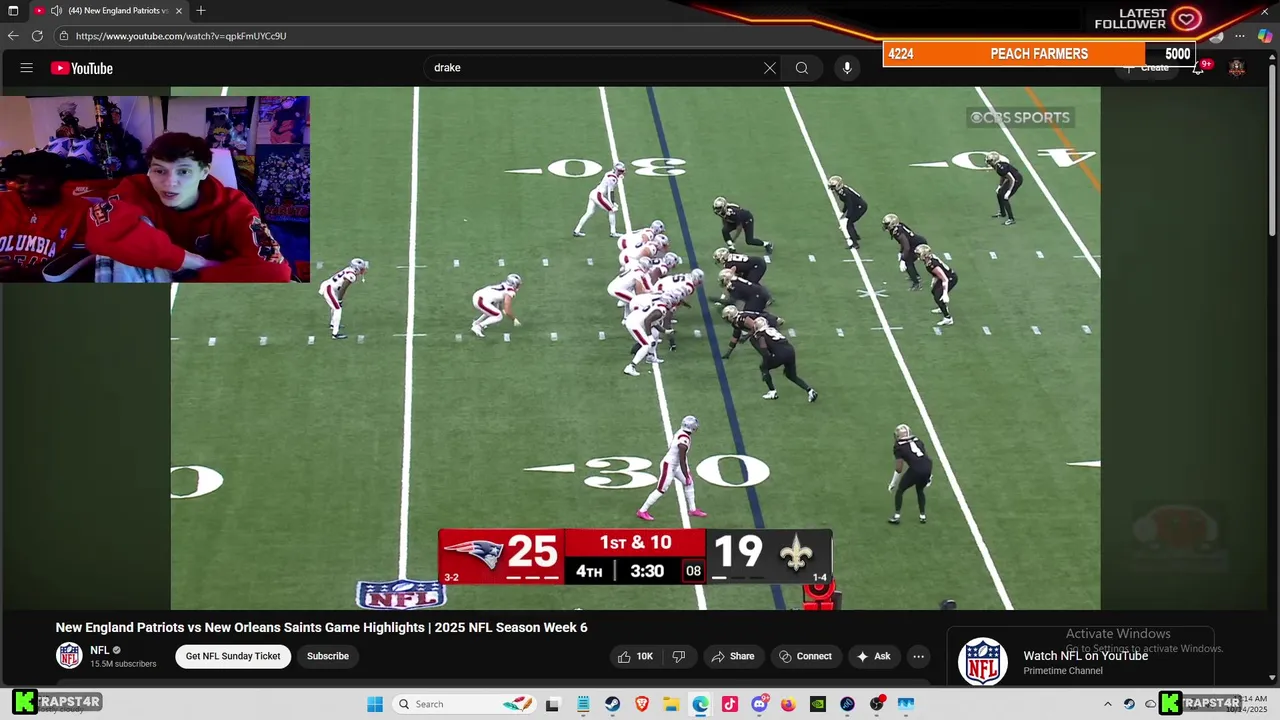
Task: Open Task View from the taskbar
Action: click(552, 704)
